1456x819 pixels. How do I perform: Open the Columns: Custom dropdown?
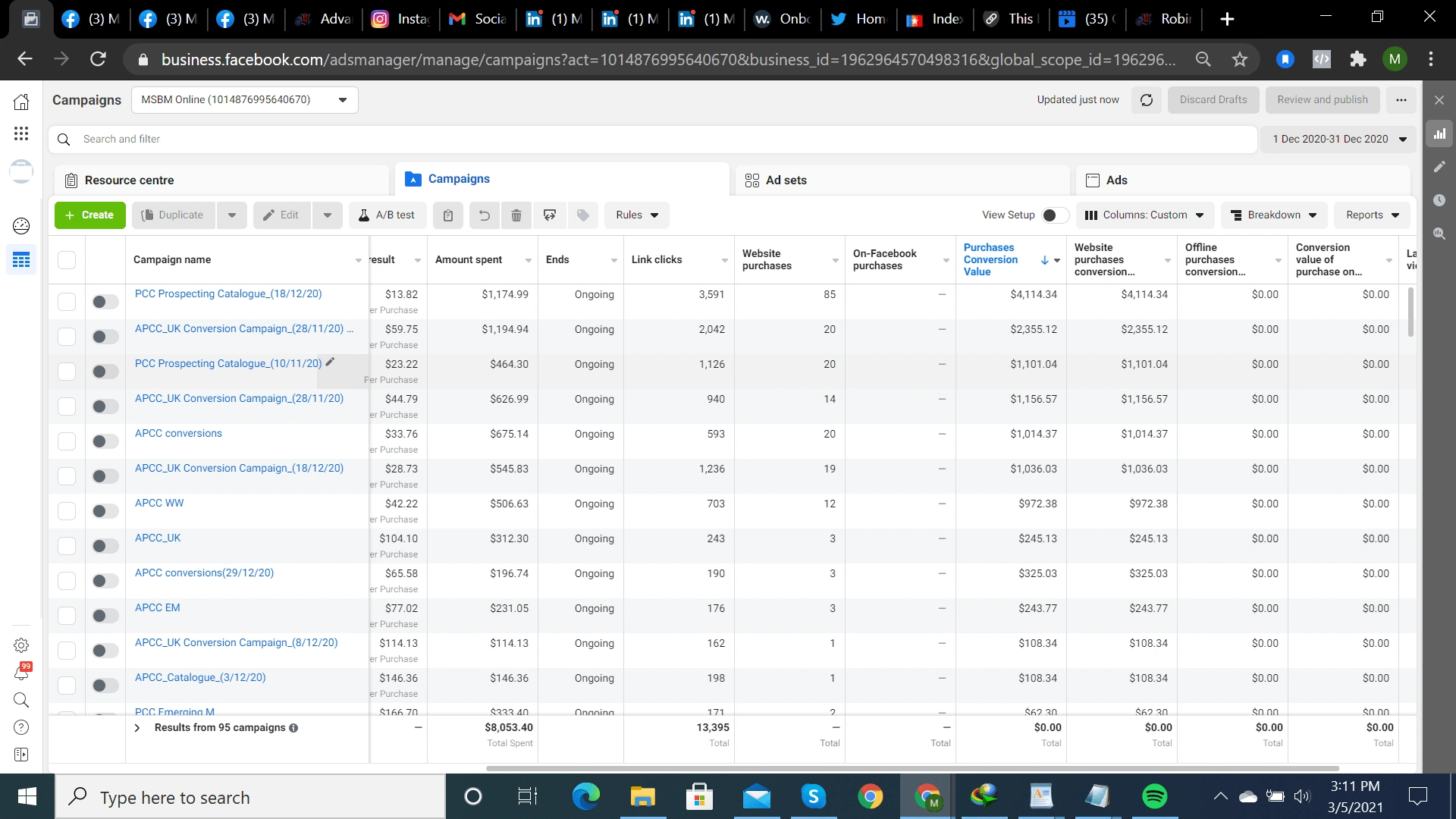pyautogui.click(x=1144, y=215)
